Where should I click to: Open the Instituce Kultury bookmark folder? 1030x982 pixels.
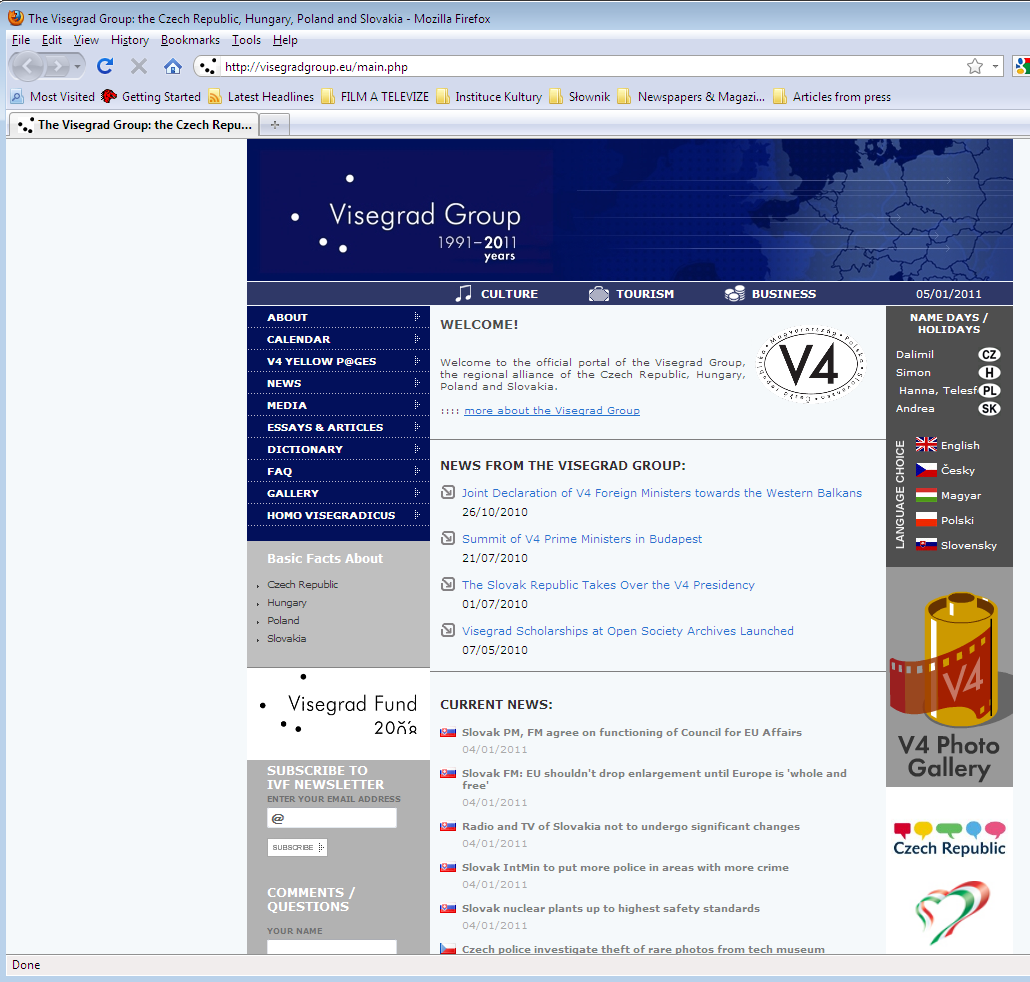(489, 97)
